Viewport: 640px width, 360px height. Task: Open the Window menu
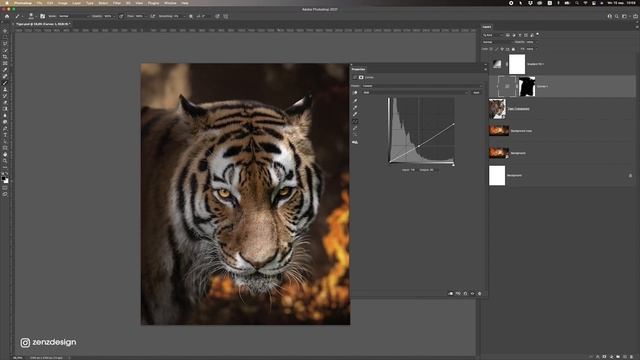170,3
